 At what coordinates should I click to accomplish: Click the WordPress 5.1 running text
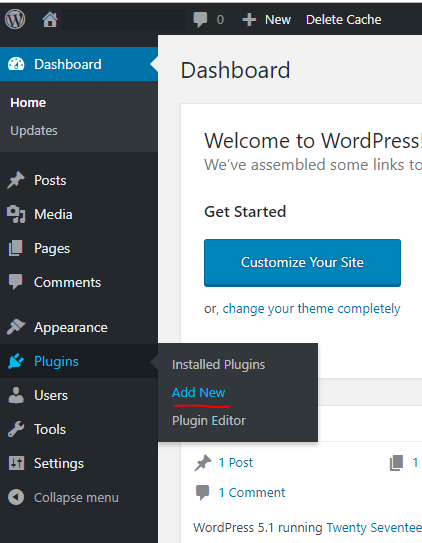click(258, 528)
